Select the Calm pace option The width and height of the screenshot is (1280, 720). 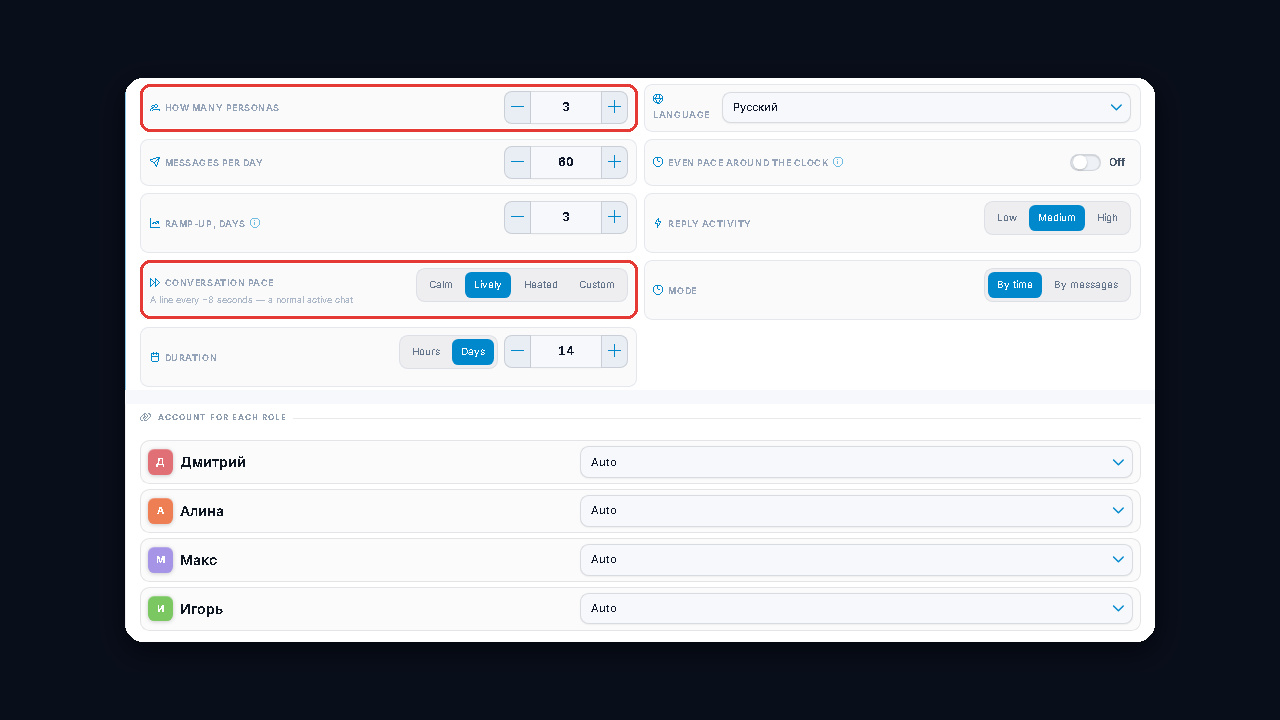(441, 285)
